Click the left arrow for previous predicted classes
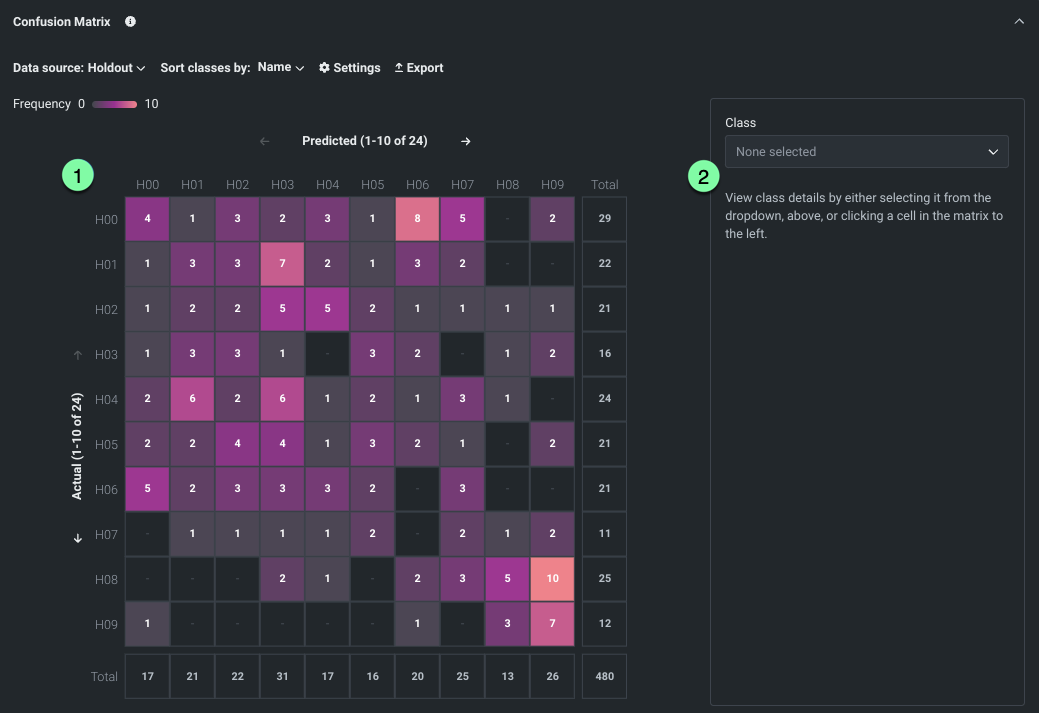 [265, 141]
